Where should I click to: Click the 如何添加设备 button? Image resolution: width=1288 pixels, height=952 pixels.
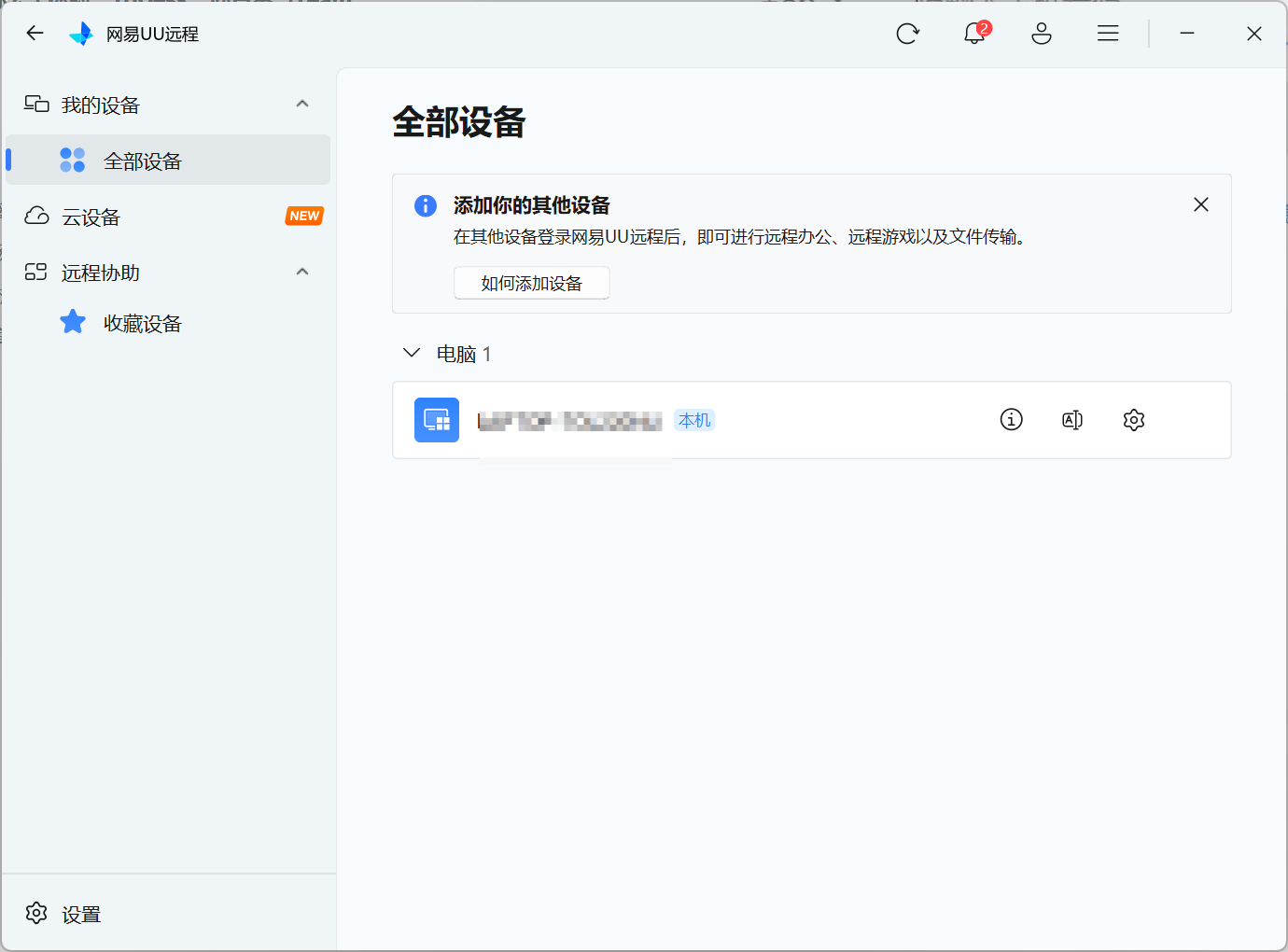(531, 283)
